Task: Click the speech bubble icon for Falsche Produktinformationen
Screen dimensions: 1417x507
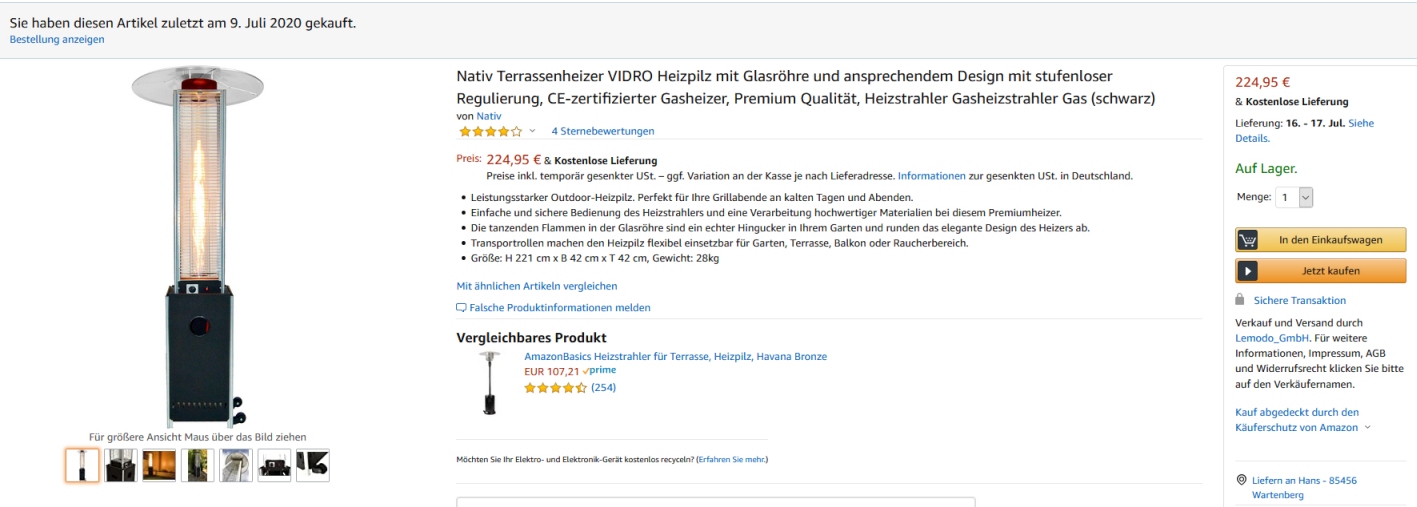Action: click(461, 308)
